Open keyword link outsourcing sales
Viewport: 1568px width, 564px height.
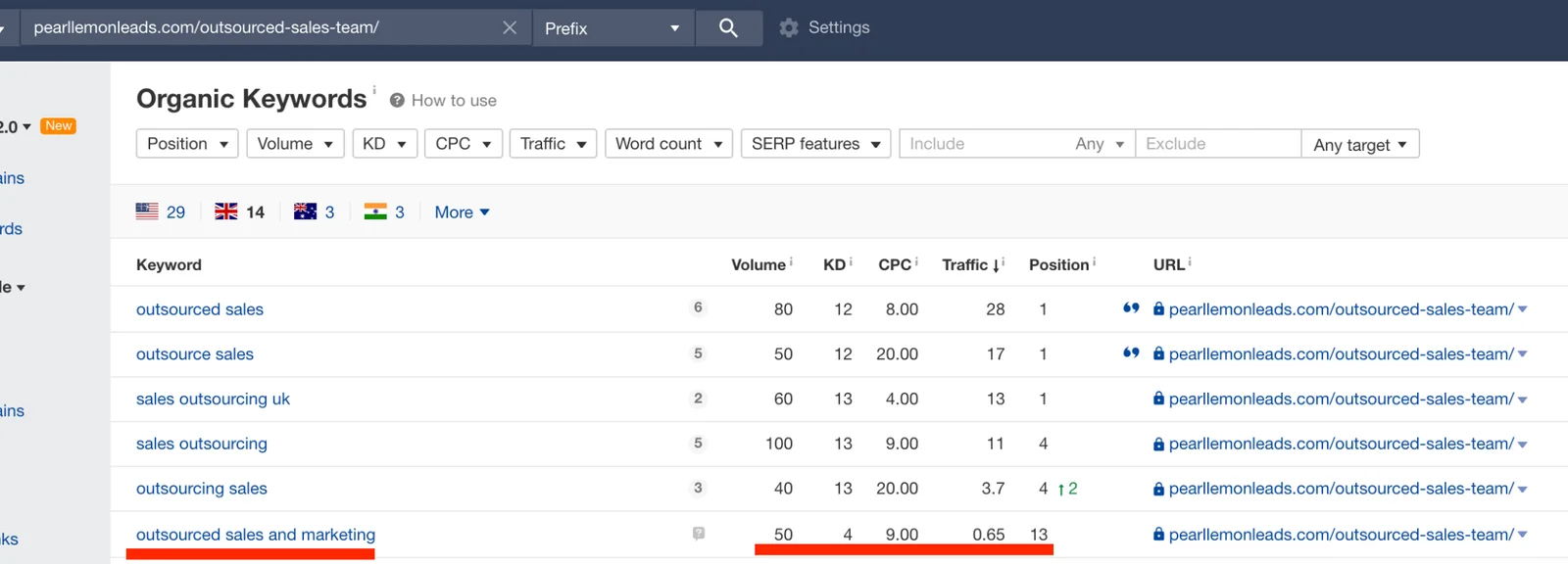(x=202, y=489)
